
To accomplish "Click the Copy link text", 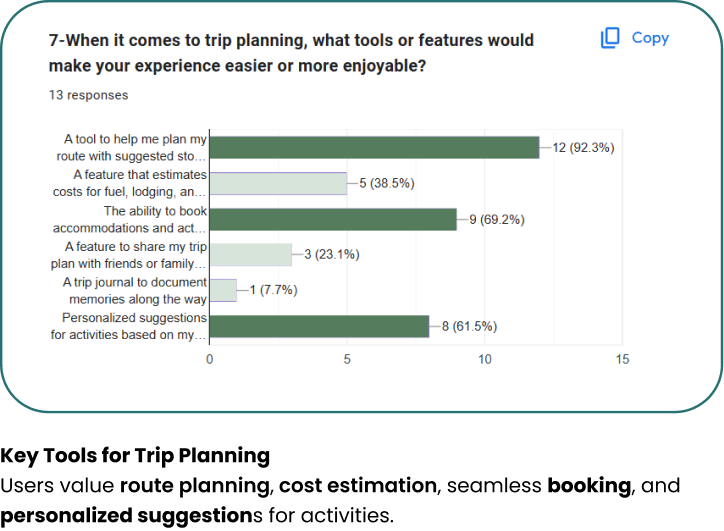I will (x=650, y=38).
